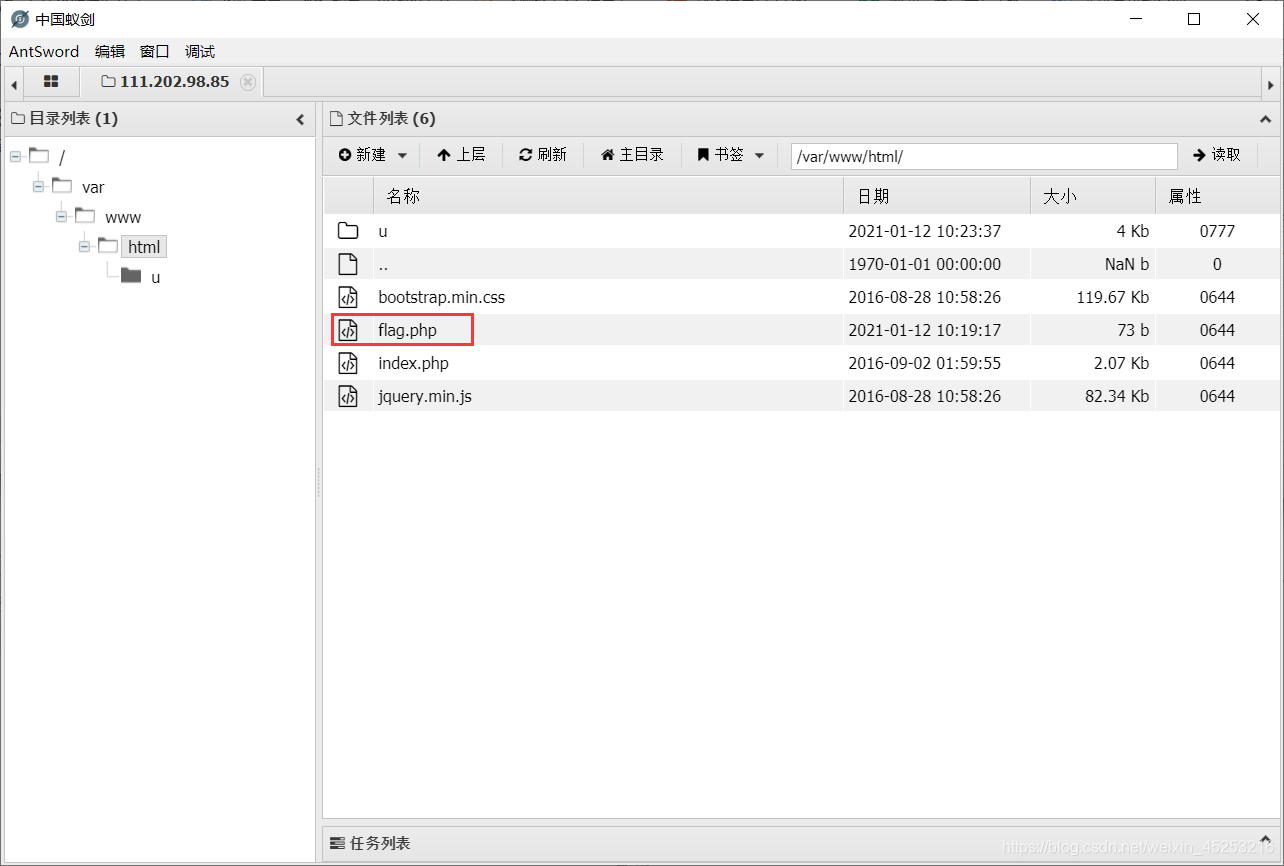Select the file name index.php
This screenshot has height=866, width=1284.
(x=413, y=363)
